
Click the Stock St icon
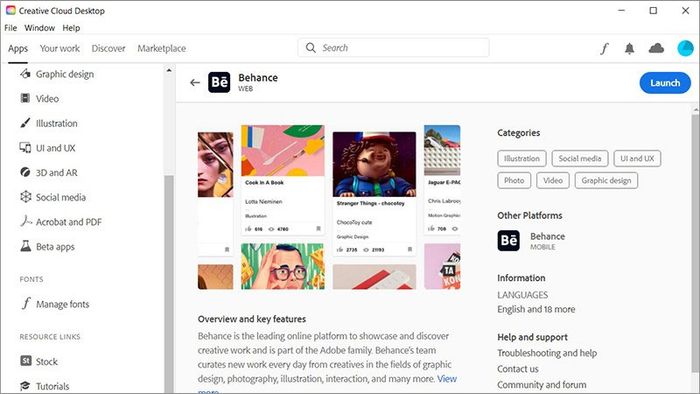point(25,361)
